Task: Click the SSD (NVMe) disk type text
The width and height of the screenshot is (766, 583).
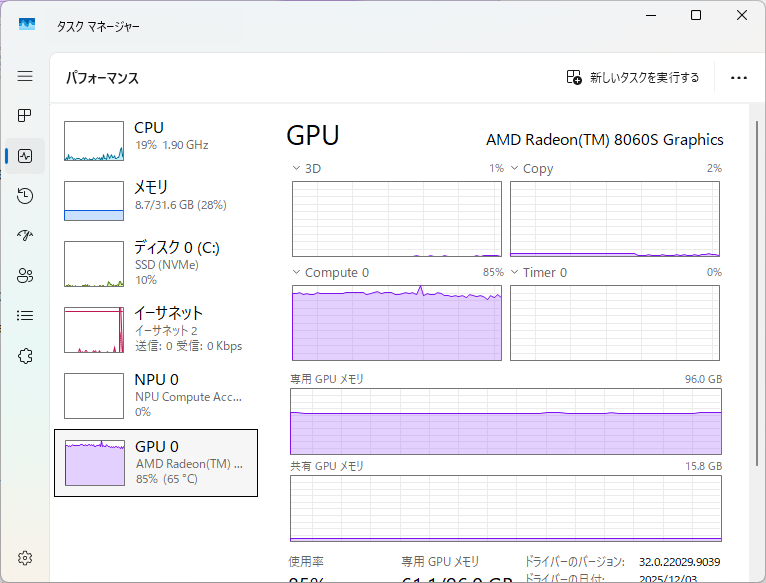Action: coord(167,265)
